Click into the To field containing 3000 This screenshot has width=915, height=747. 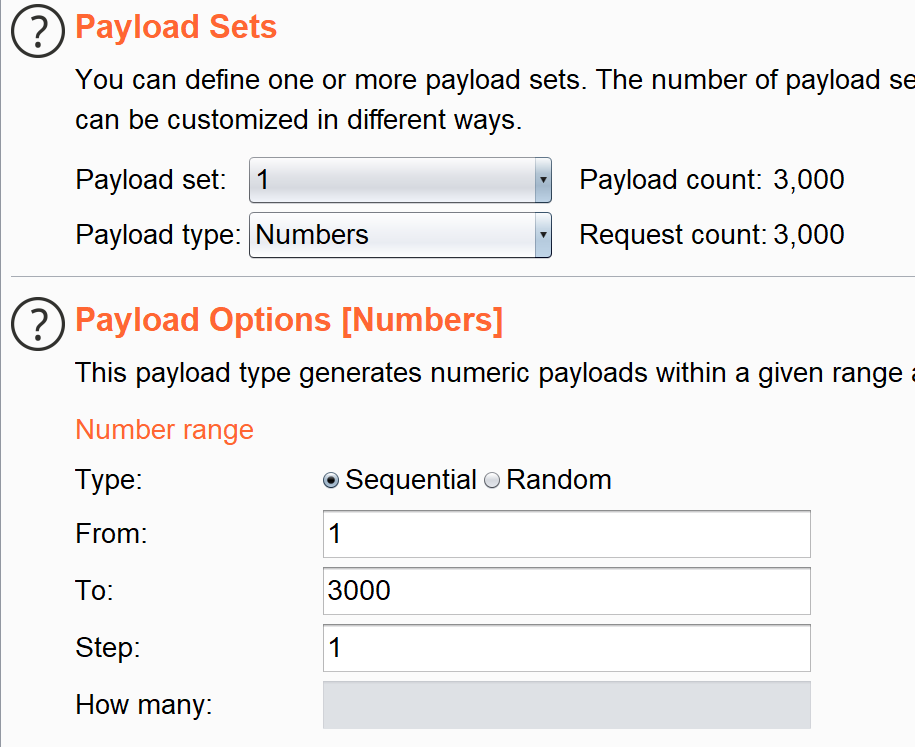(x=566, y=591)
